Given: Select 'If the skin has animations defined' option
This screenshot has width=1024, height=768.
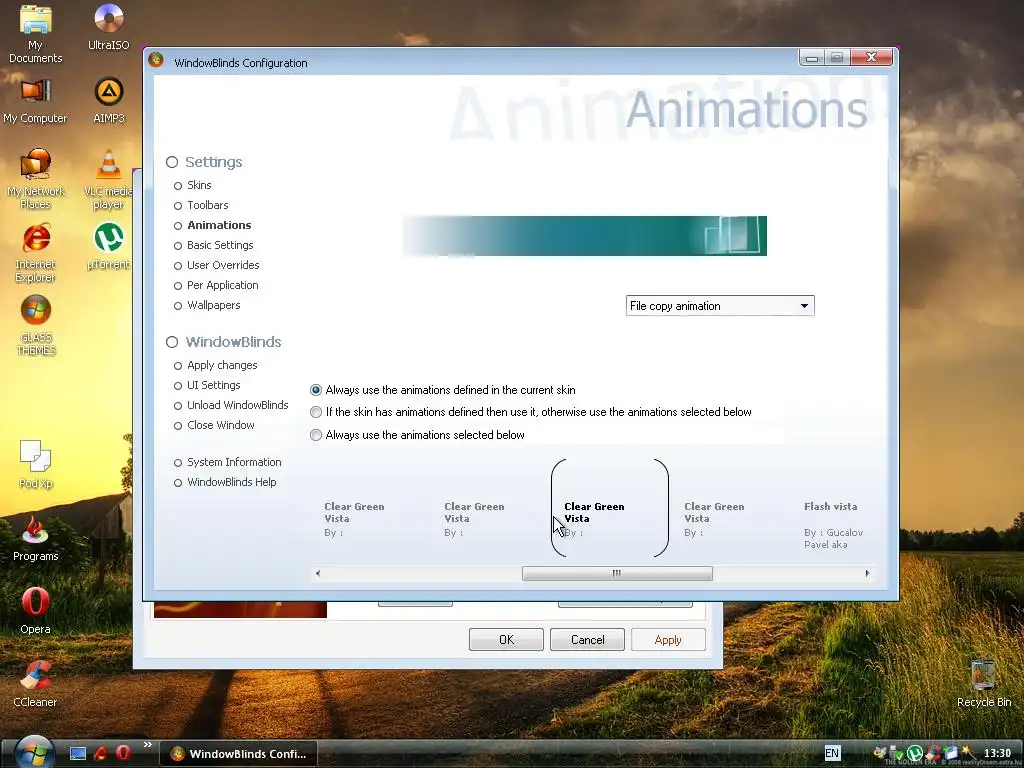Looking at the screenshot, I should (x=531, y=412).
